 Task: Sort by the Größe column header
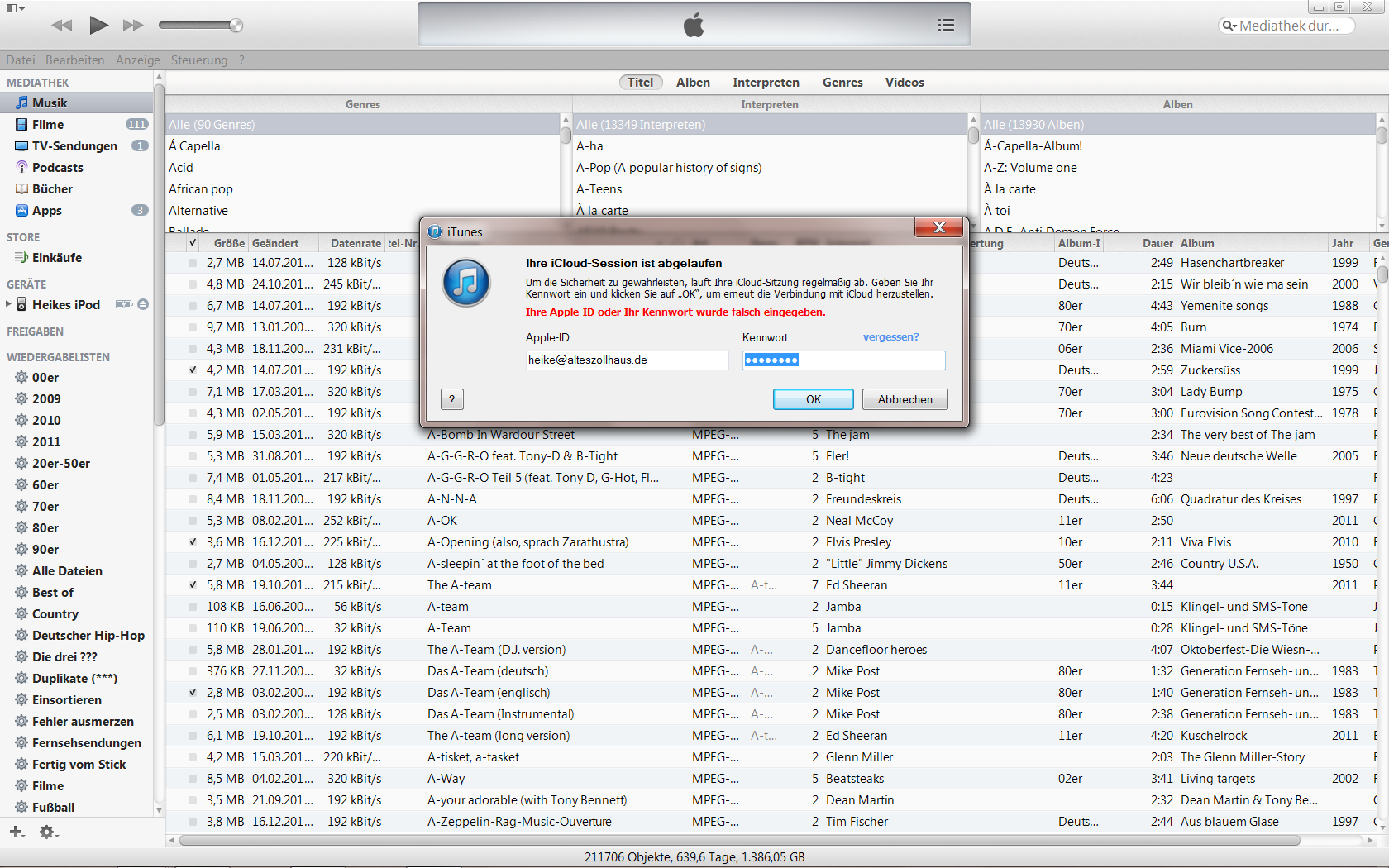(224, 243)
